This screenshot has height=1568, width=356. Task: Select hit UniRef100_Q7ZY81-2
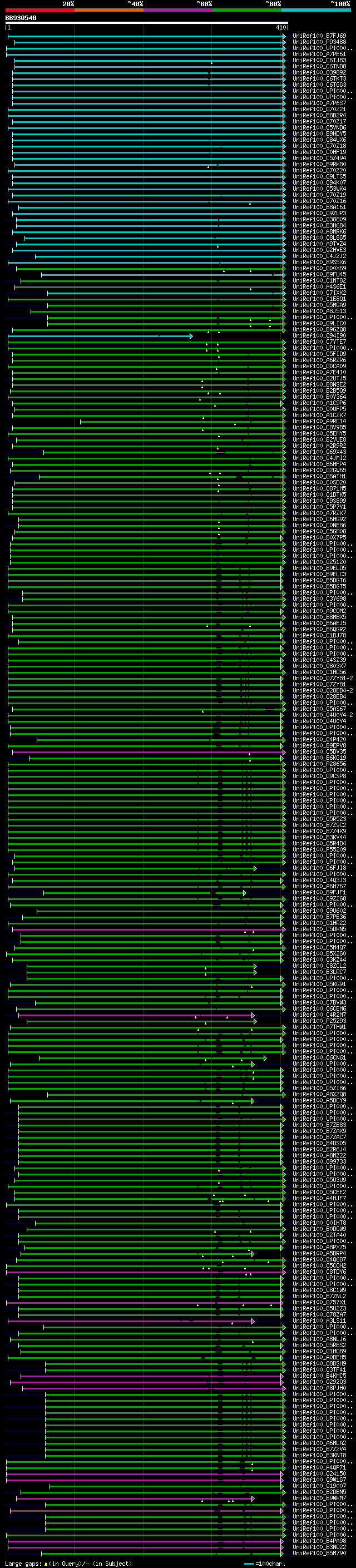(x=323, y=678)
